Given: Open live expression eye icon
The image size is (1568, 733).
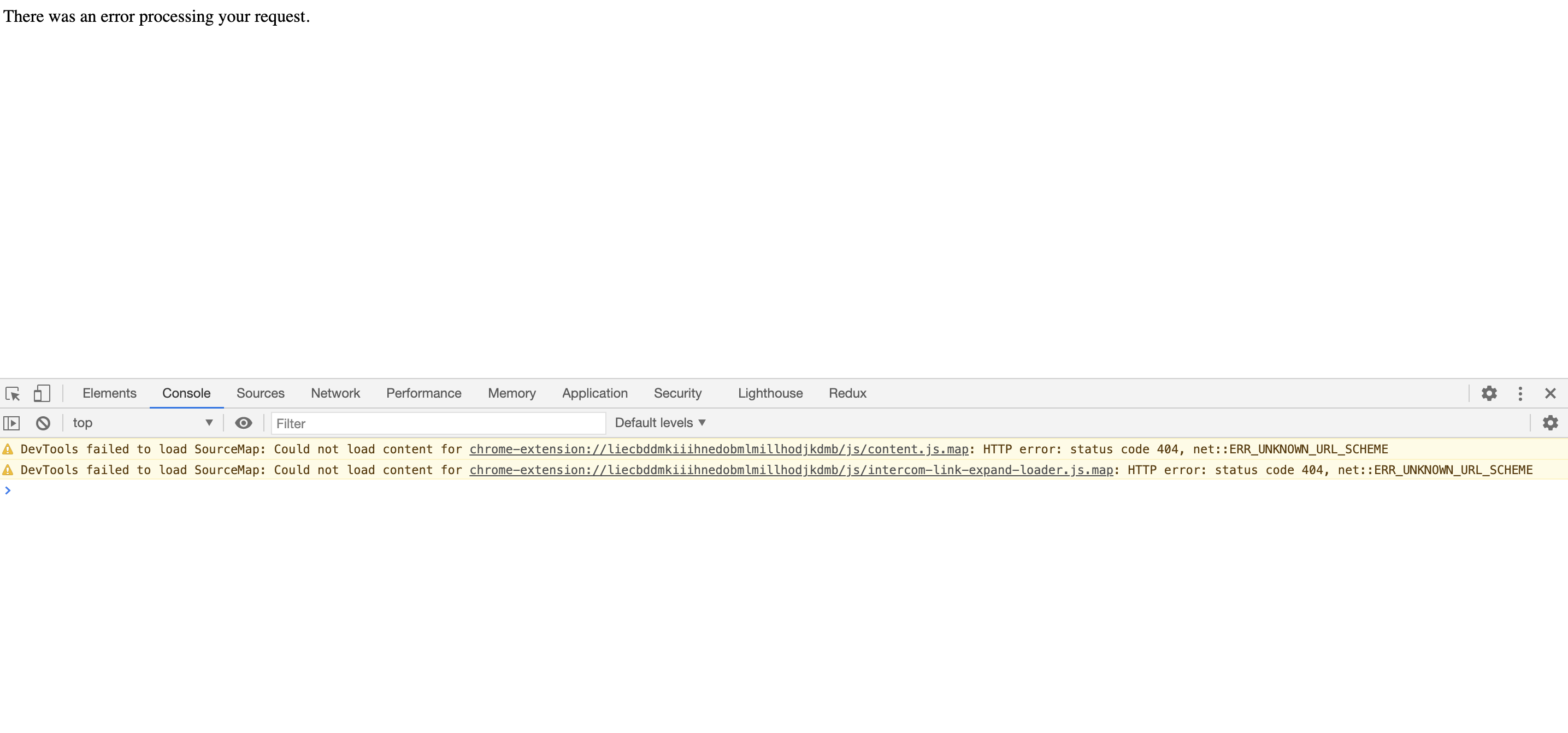Looking at the screenshot, I should point(244,423).
